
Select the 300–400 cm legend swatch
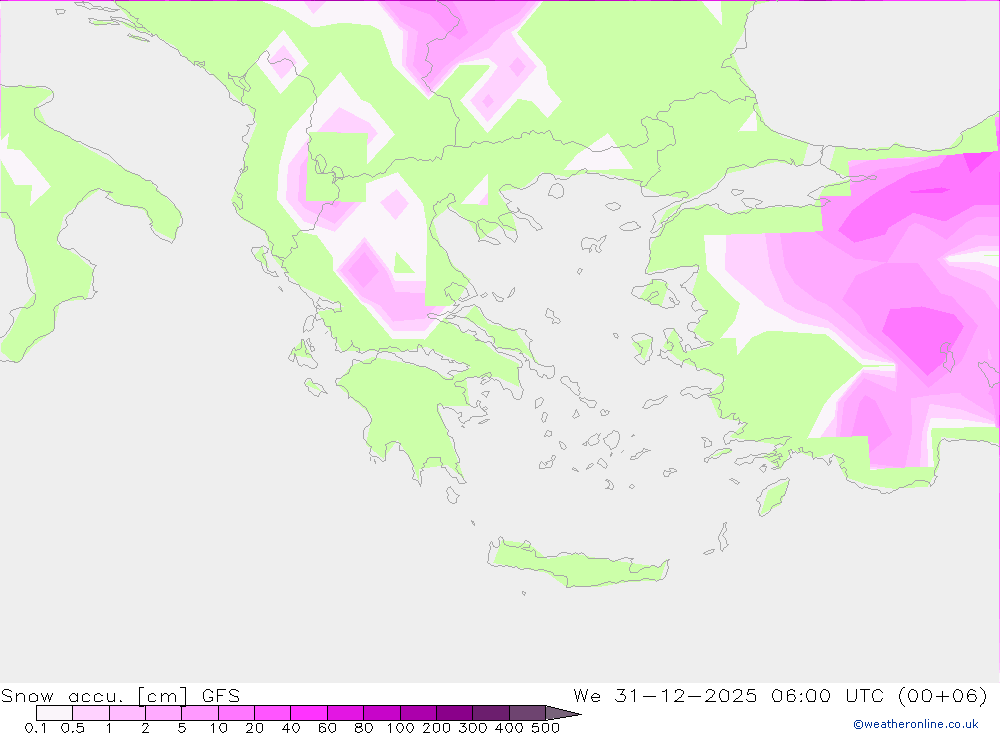(491, 713)
